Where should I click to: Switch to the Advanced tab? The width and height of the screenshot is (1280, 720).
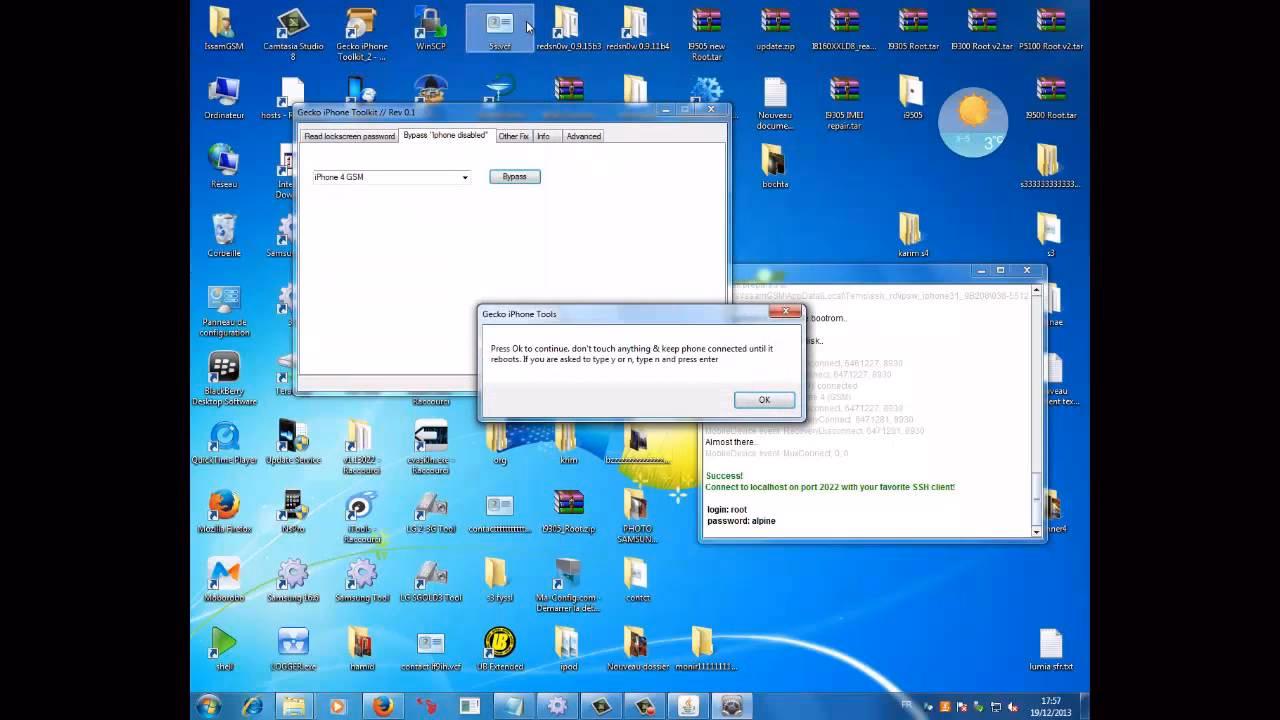[583, 136]
